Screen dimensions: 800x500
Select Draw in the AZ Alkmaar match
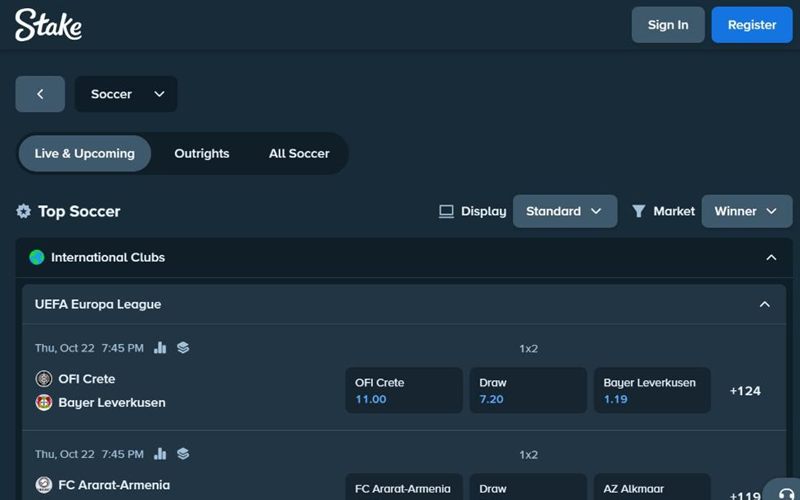click(x=528, y=487)
